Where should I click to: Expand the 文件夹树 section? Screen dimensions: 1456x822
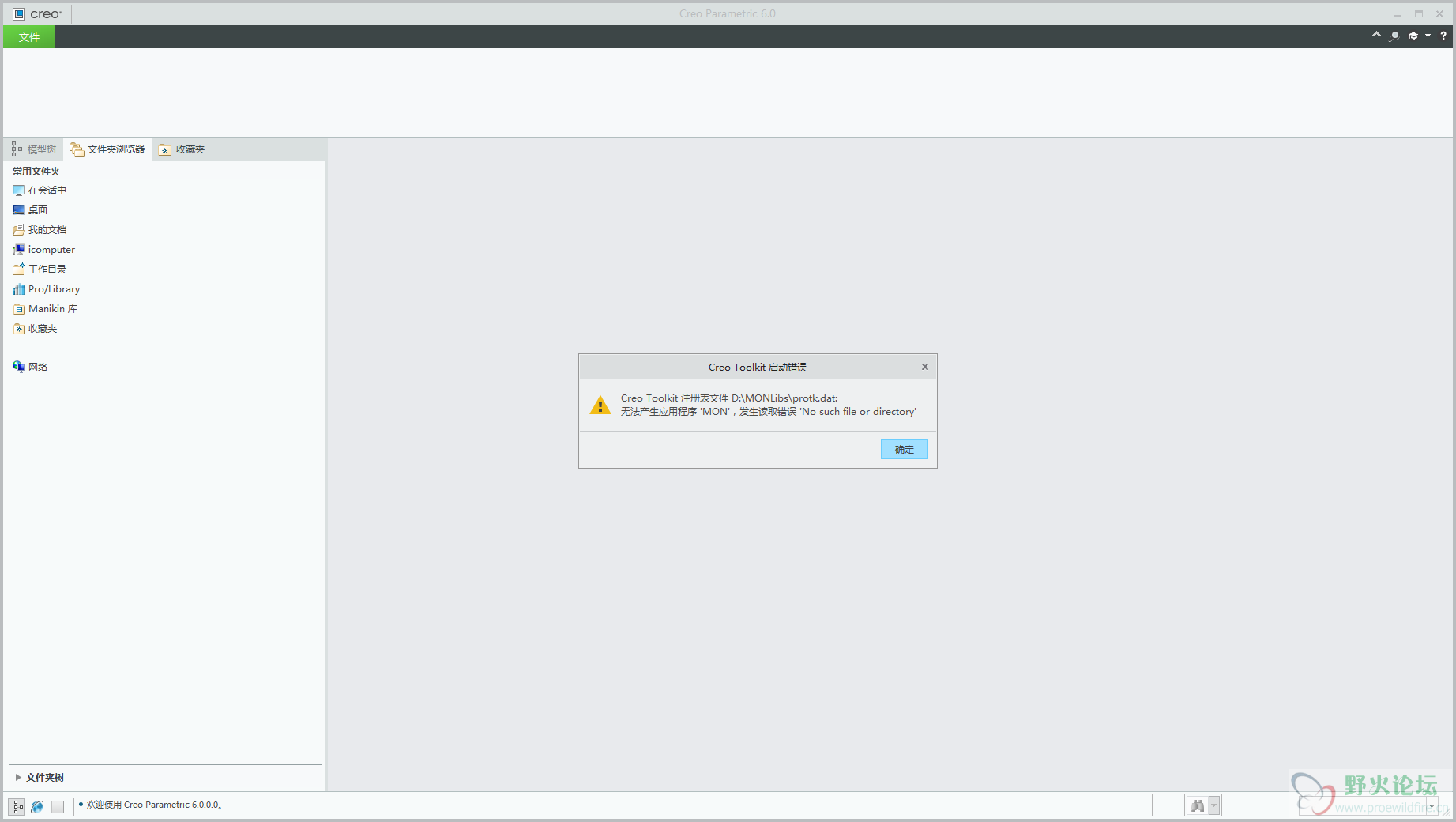(x=18, y=778)
